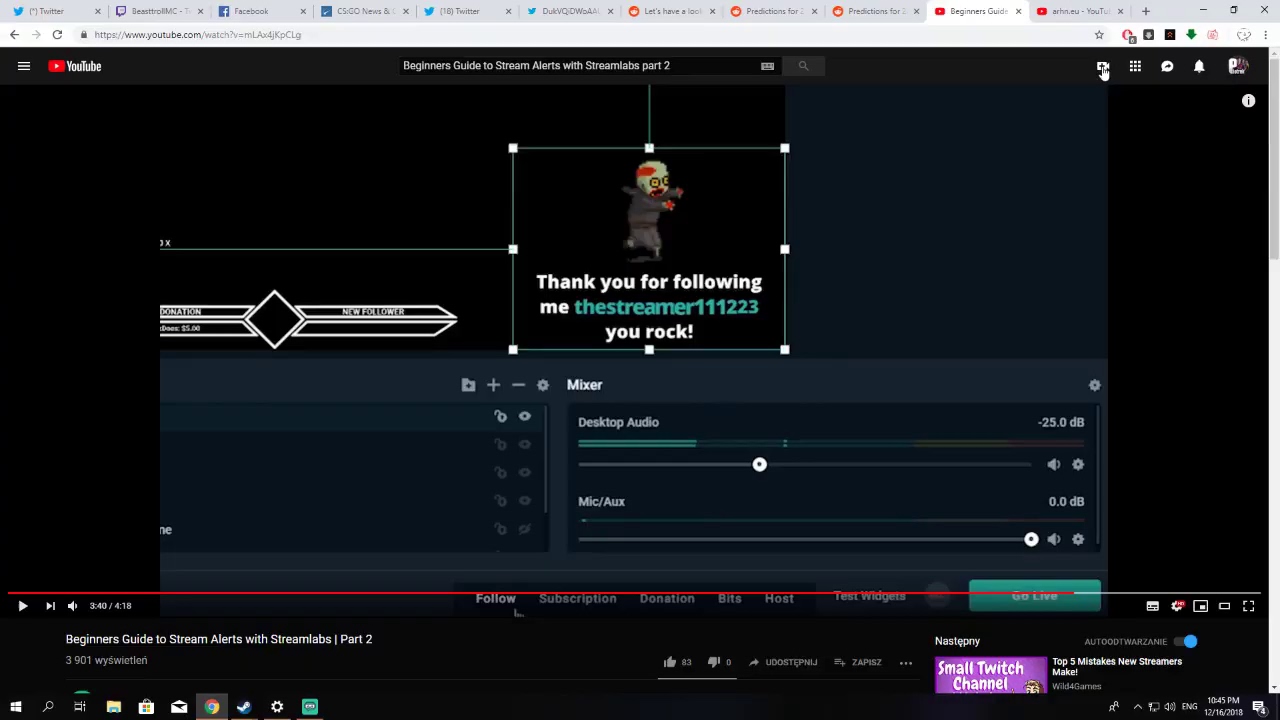Switch to theater mode
1280x720 pixels.
(1224, 606)
